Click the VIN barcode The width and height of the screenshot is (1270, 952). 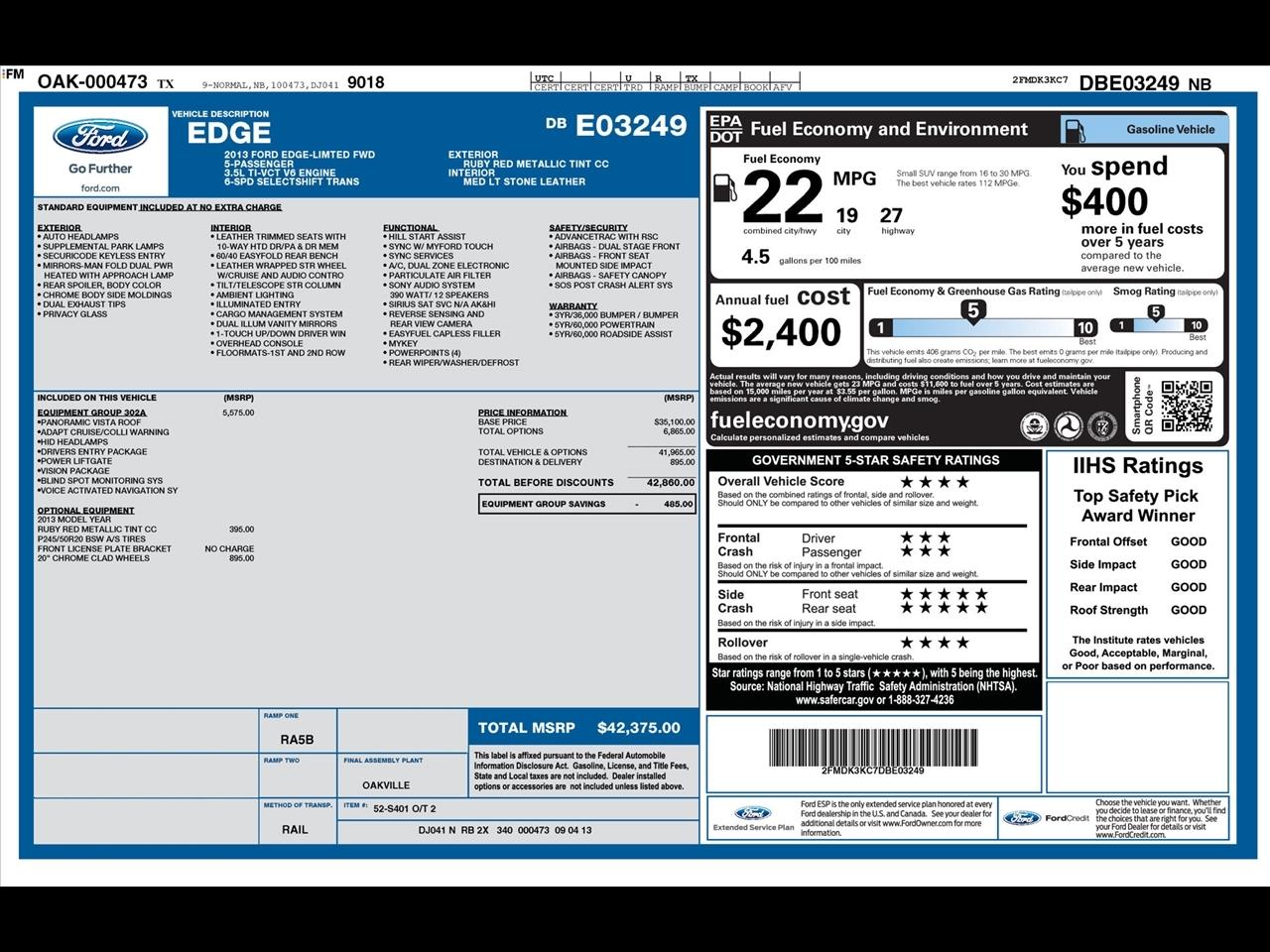click(x=872, y=747)
